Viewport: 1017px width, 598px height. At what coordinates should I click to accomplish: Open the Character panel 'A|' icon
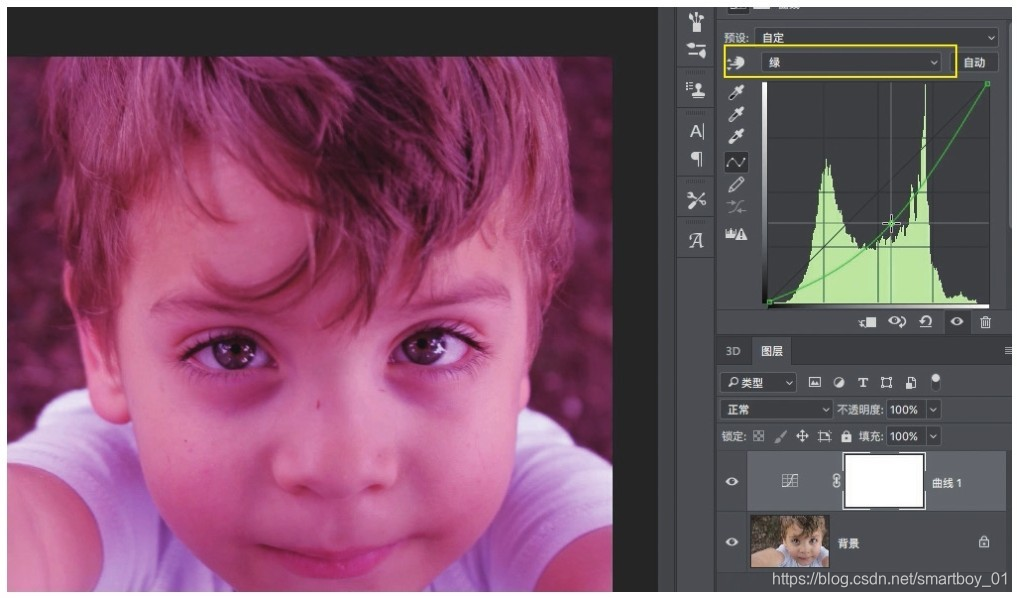(697, 131)
